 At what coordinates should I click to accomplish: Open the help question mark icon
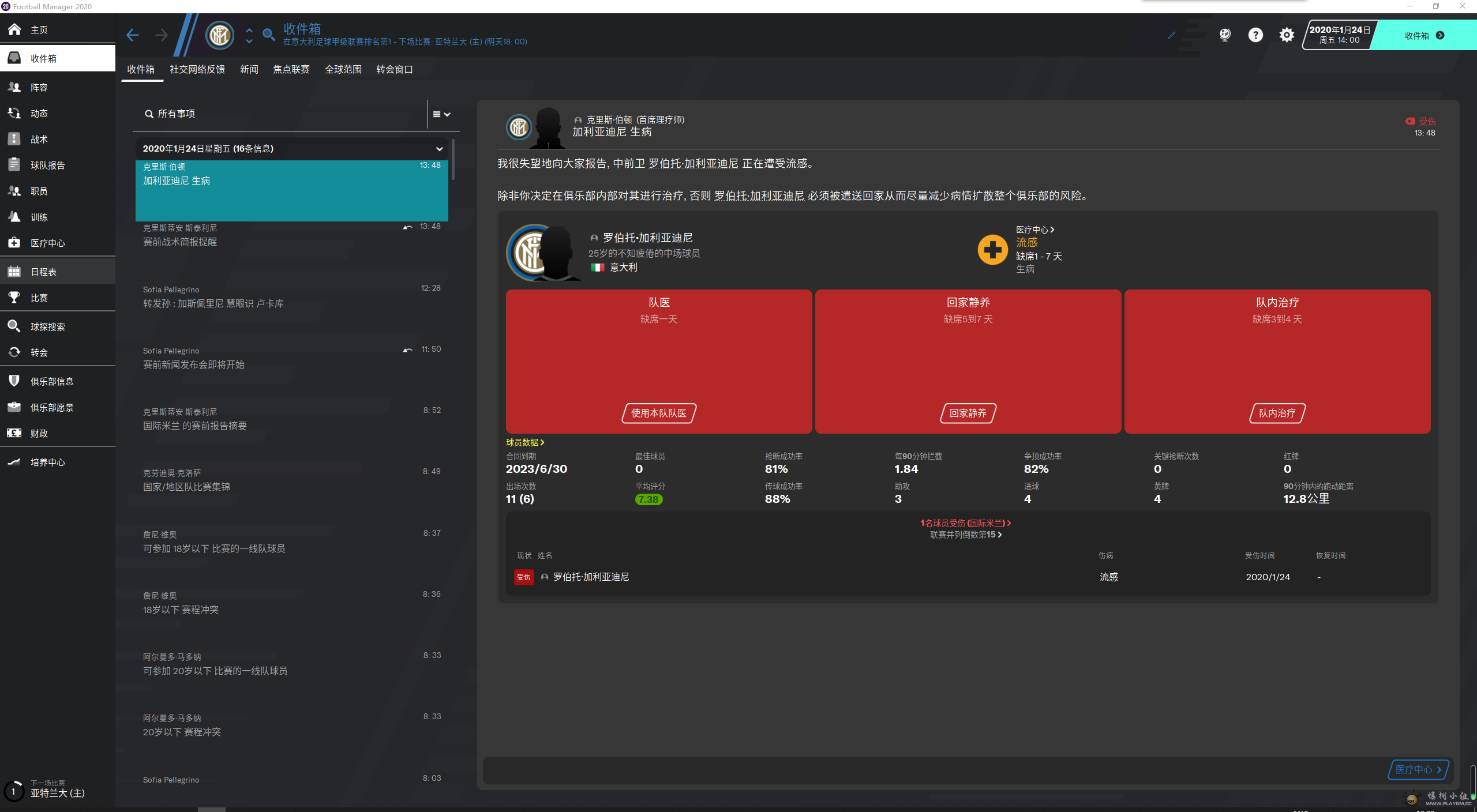(x=1255, y=35)
